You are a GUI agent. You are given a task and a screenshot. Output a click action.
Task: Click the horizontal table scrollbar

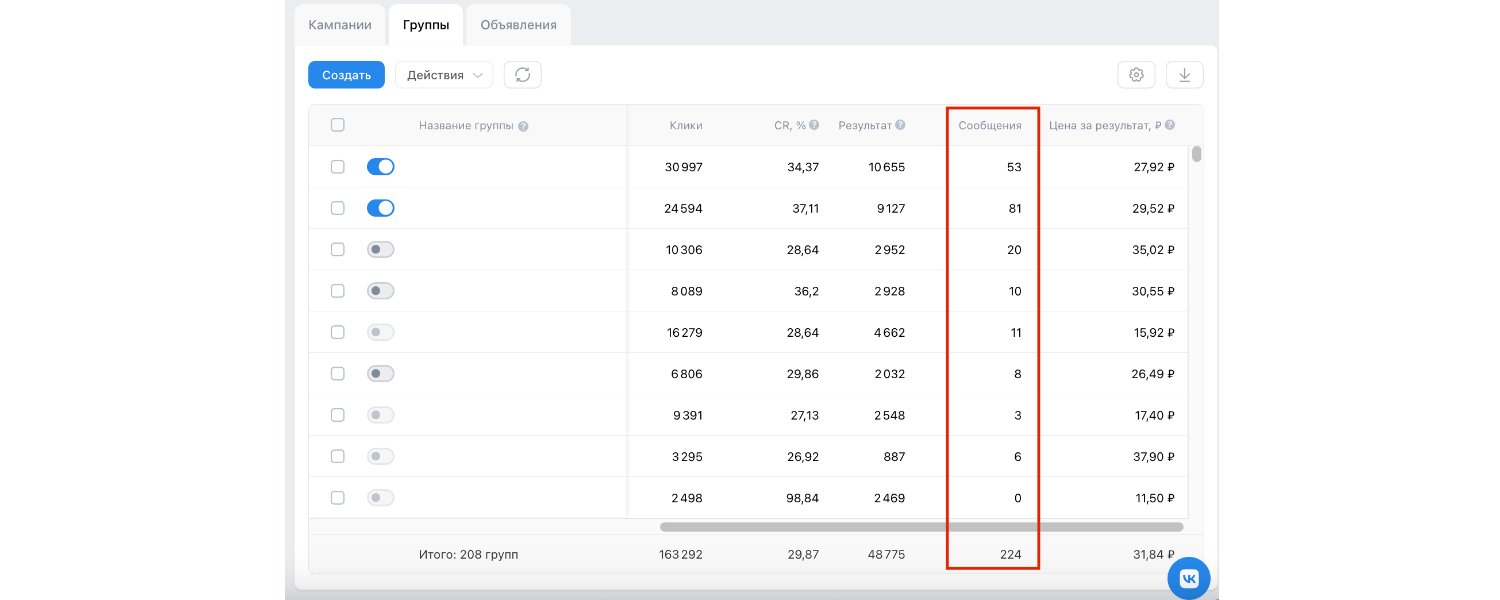pos(920,527)
